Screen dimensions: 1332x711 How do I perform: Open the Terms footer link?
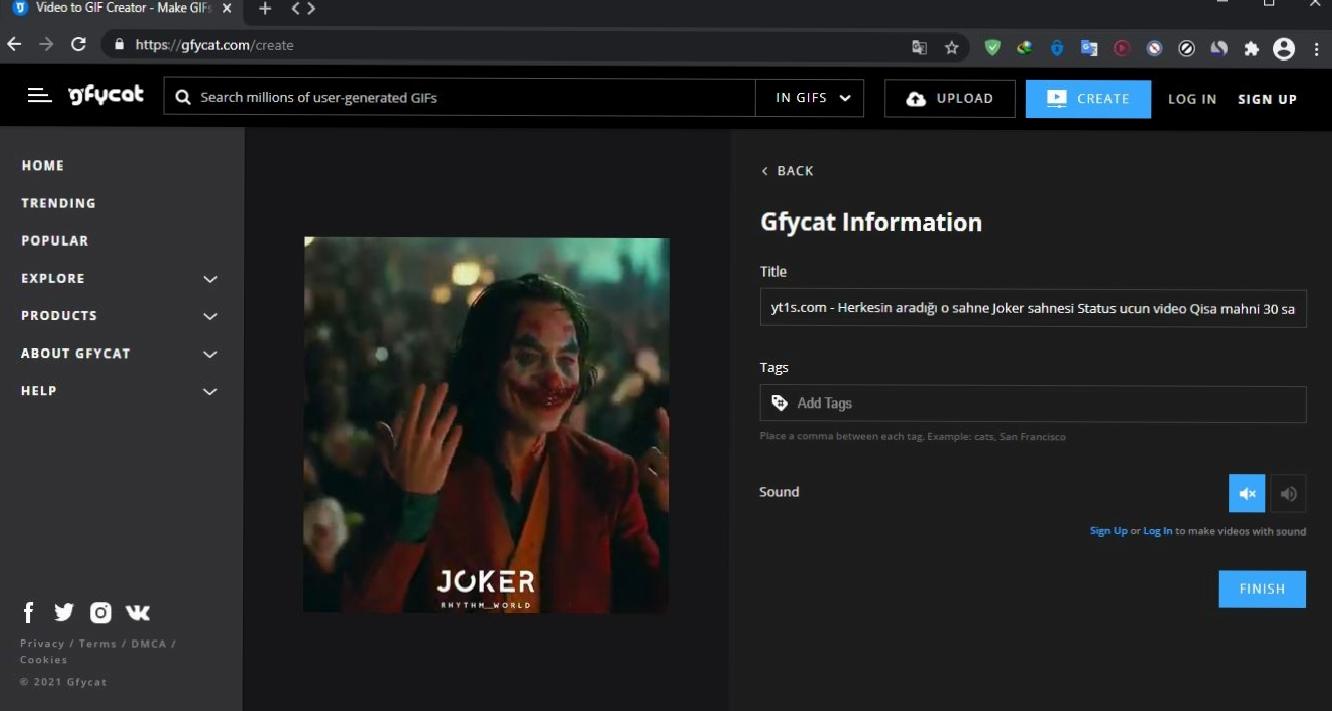point(97,644)
